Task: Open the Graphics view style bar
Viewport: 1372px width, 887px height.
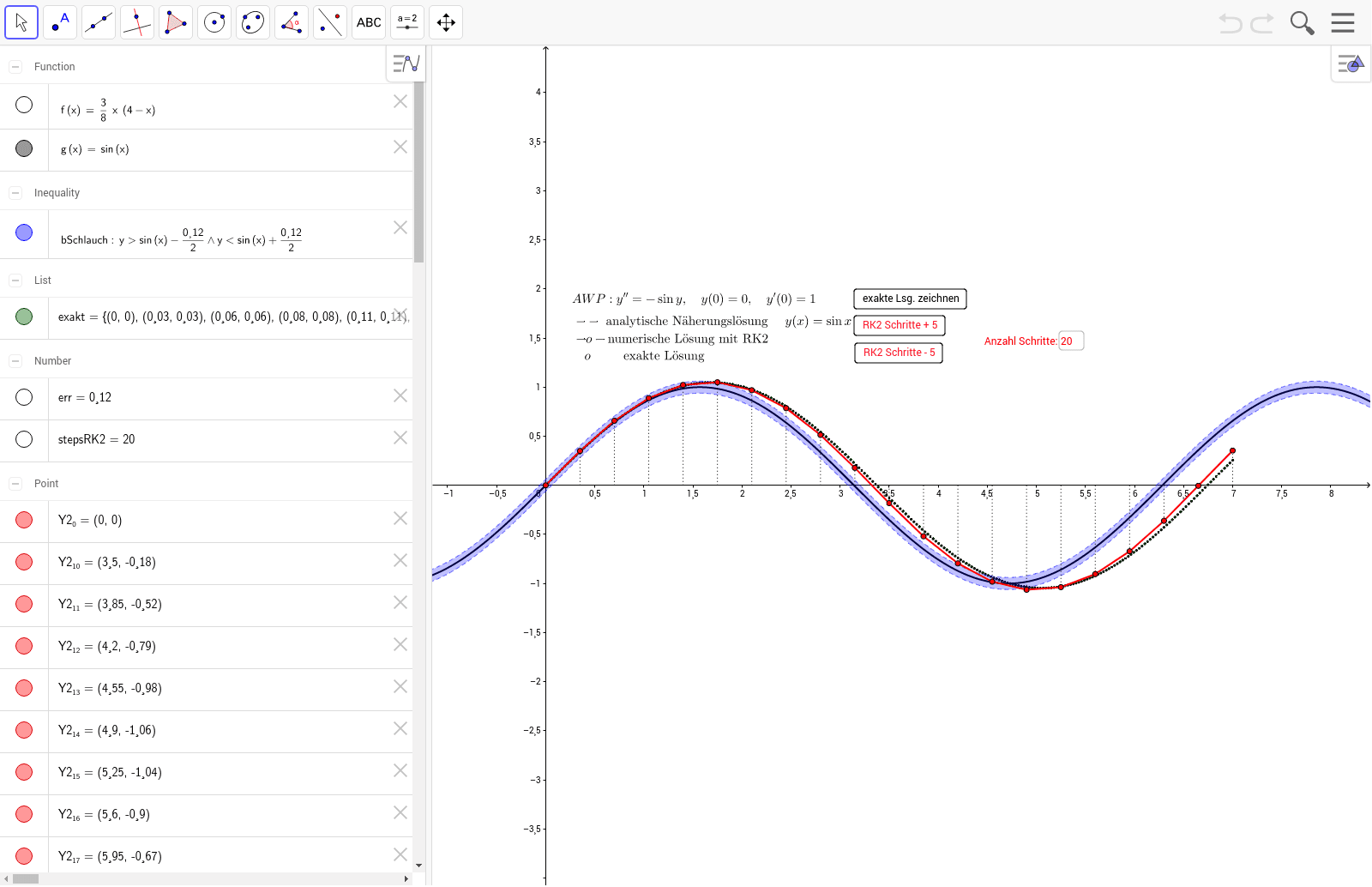Action: point(1351,63)
